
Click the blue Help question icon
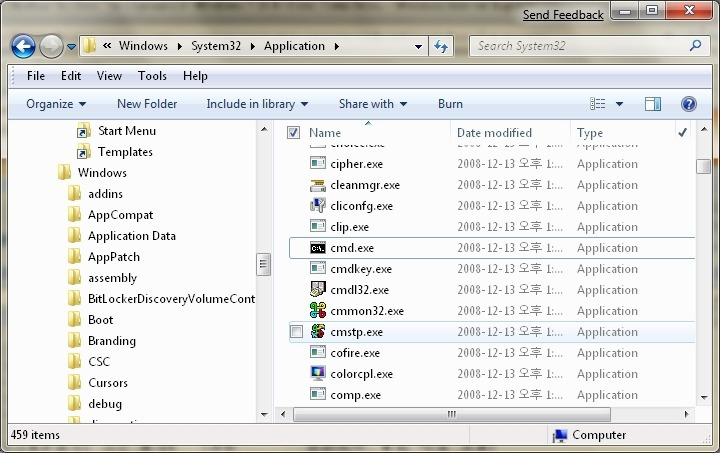[688, 104]
